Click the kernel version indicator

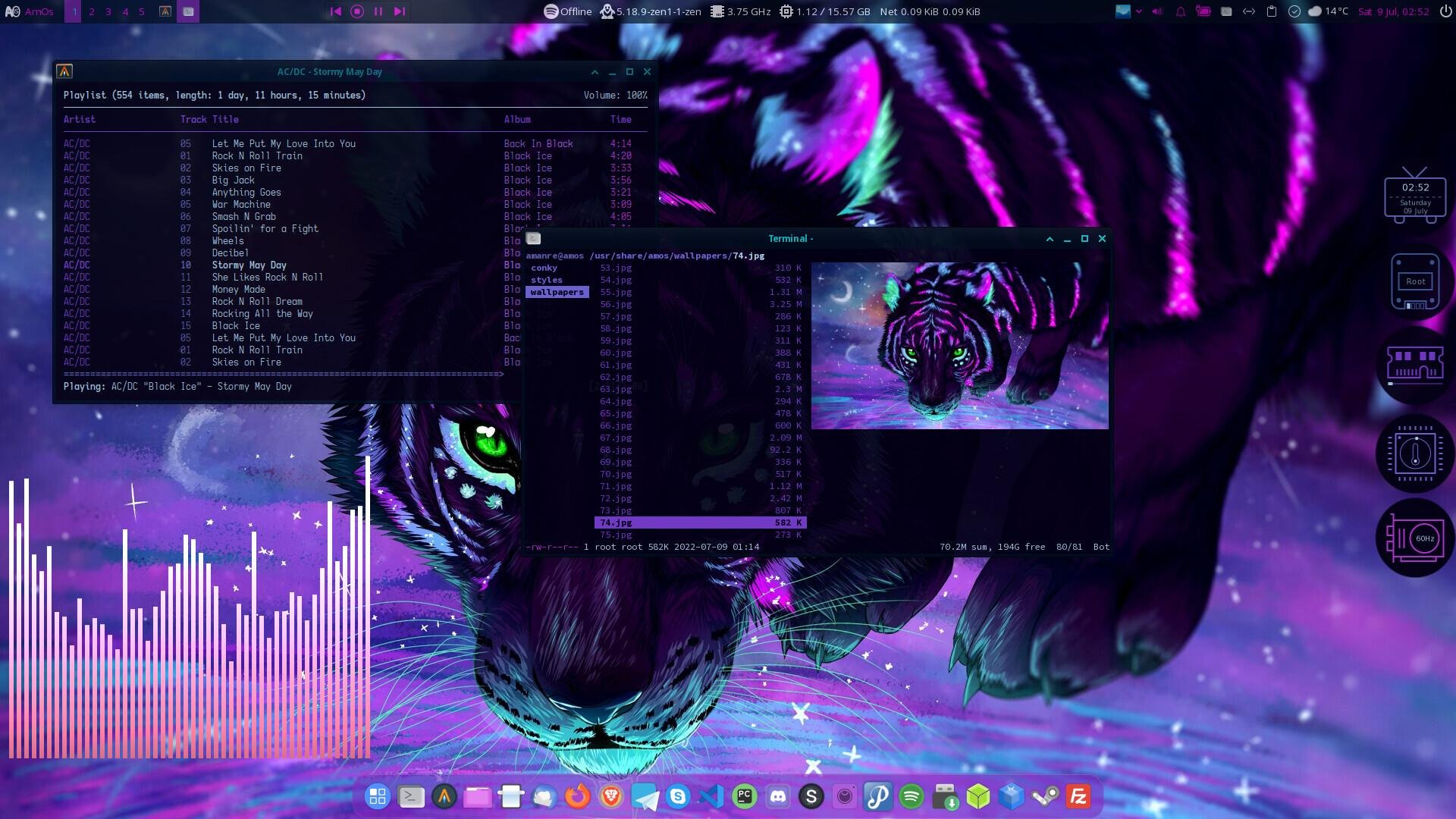651,11
